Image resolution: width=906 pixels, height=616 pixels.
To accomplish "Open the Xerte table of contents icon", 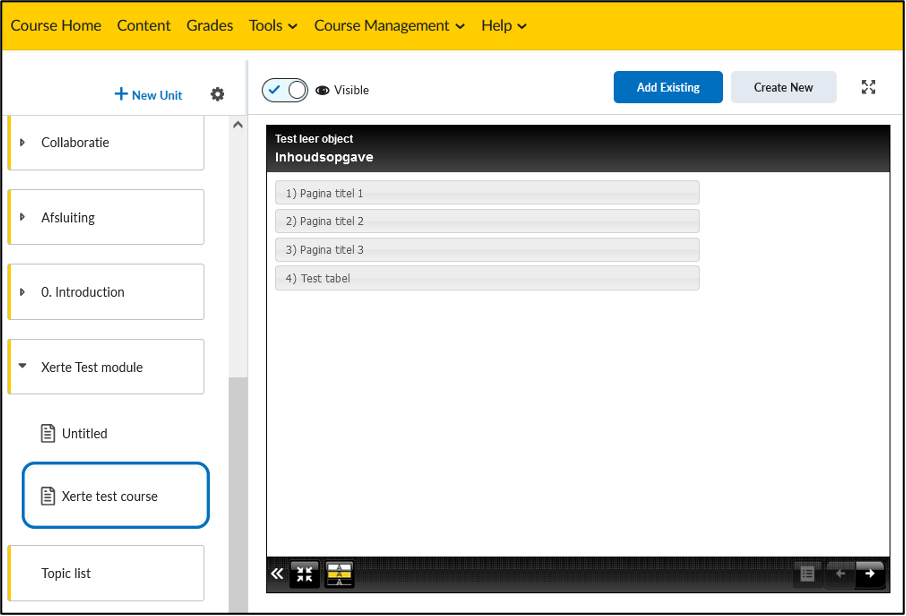I will pos(807,574).
